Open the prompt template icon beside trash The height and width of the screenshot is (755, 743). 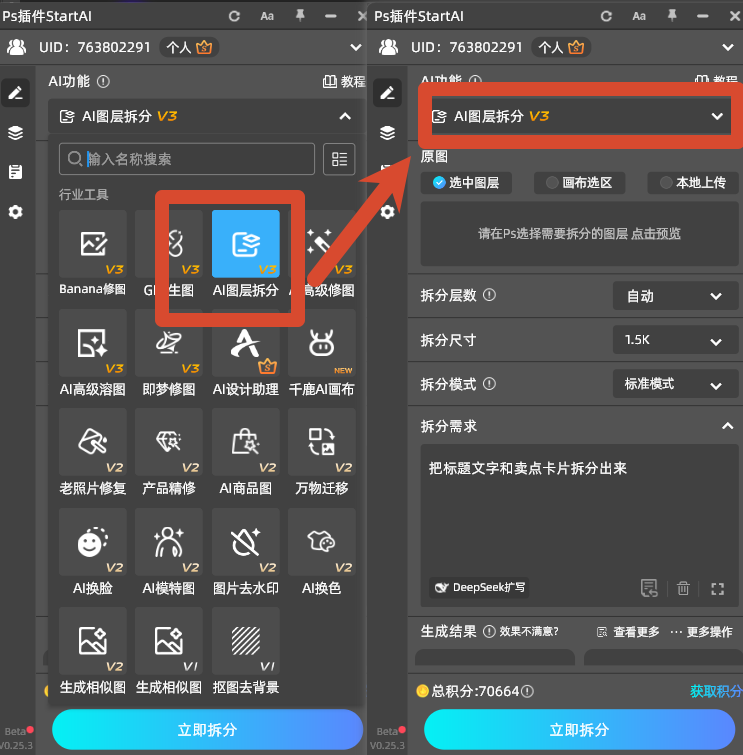coord(649,588)
